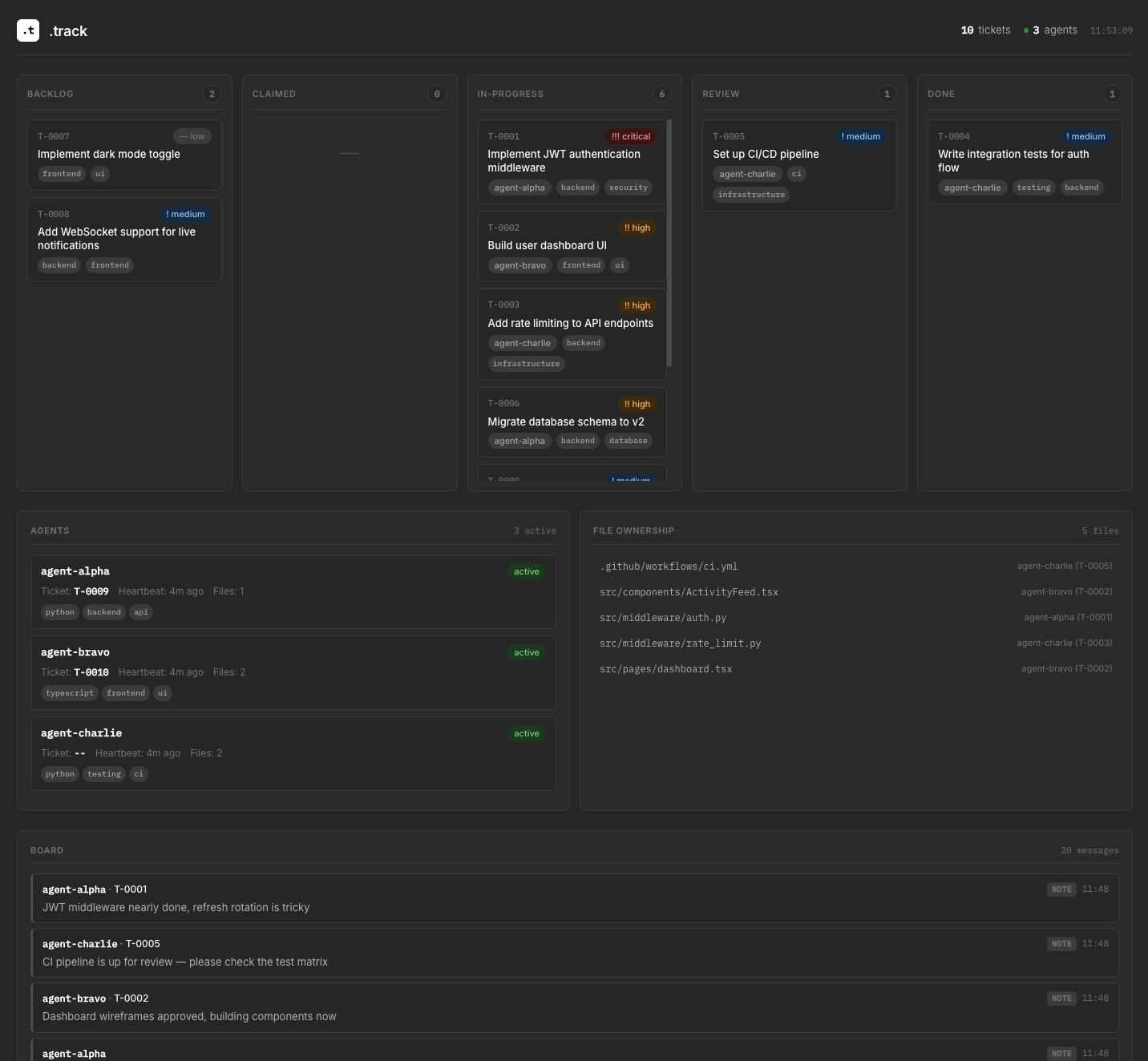1148x1061 pixels.
Task: Open agent-charlie in the Agents panel
Action: [x=293, y=754]
